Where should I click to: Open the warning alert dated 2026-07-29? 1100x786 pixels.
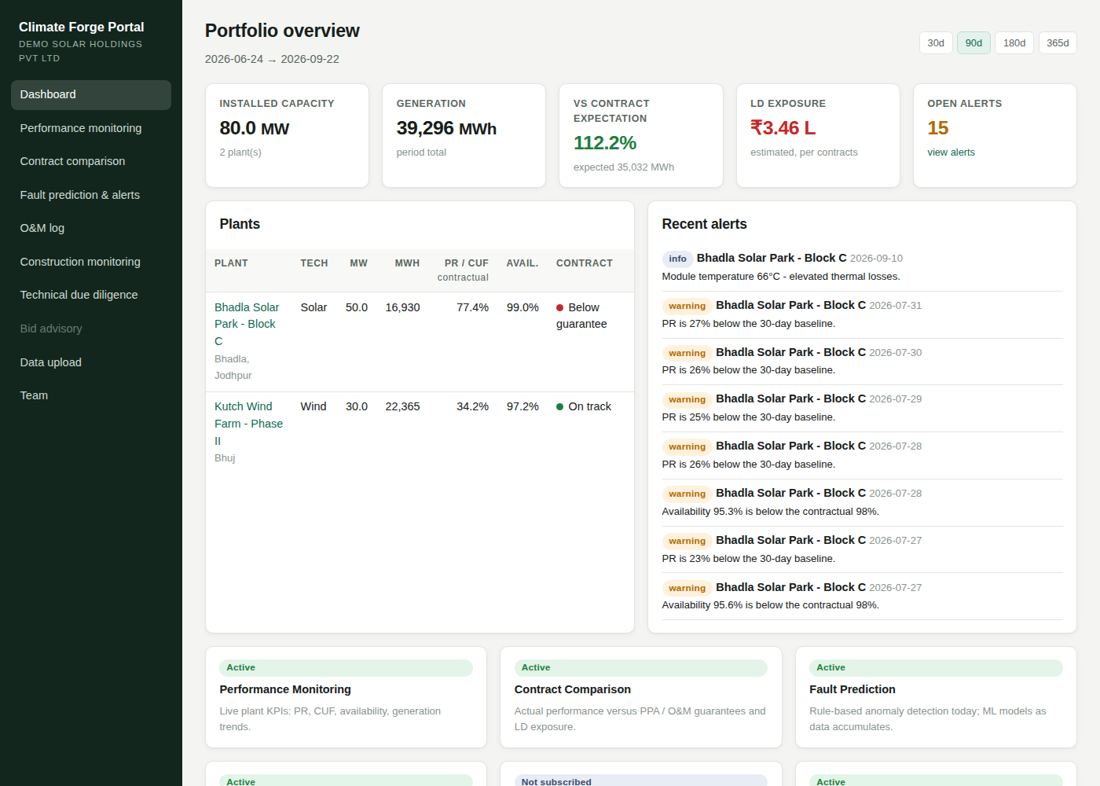(x=862, y=407)
